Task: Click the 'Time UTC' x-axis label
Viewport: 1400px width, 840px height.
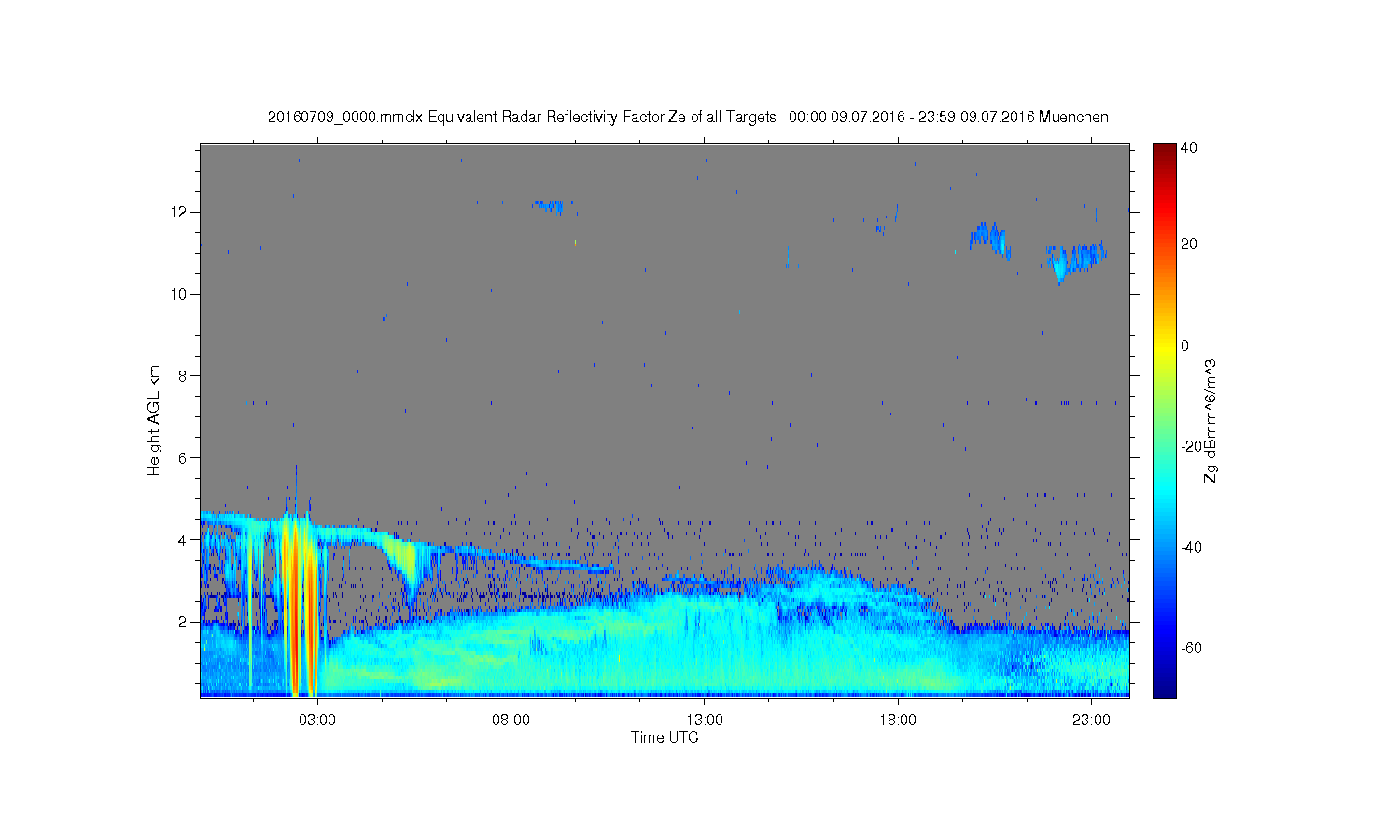Action: [665, 737]
